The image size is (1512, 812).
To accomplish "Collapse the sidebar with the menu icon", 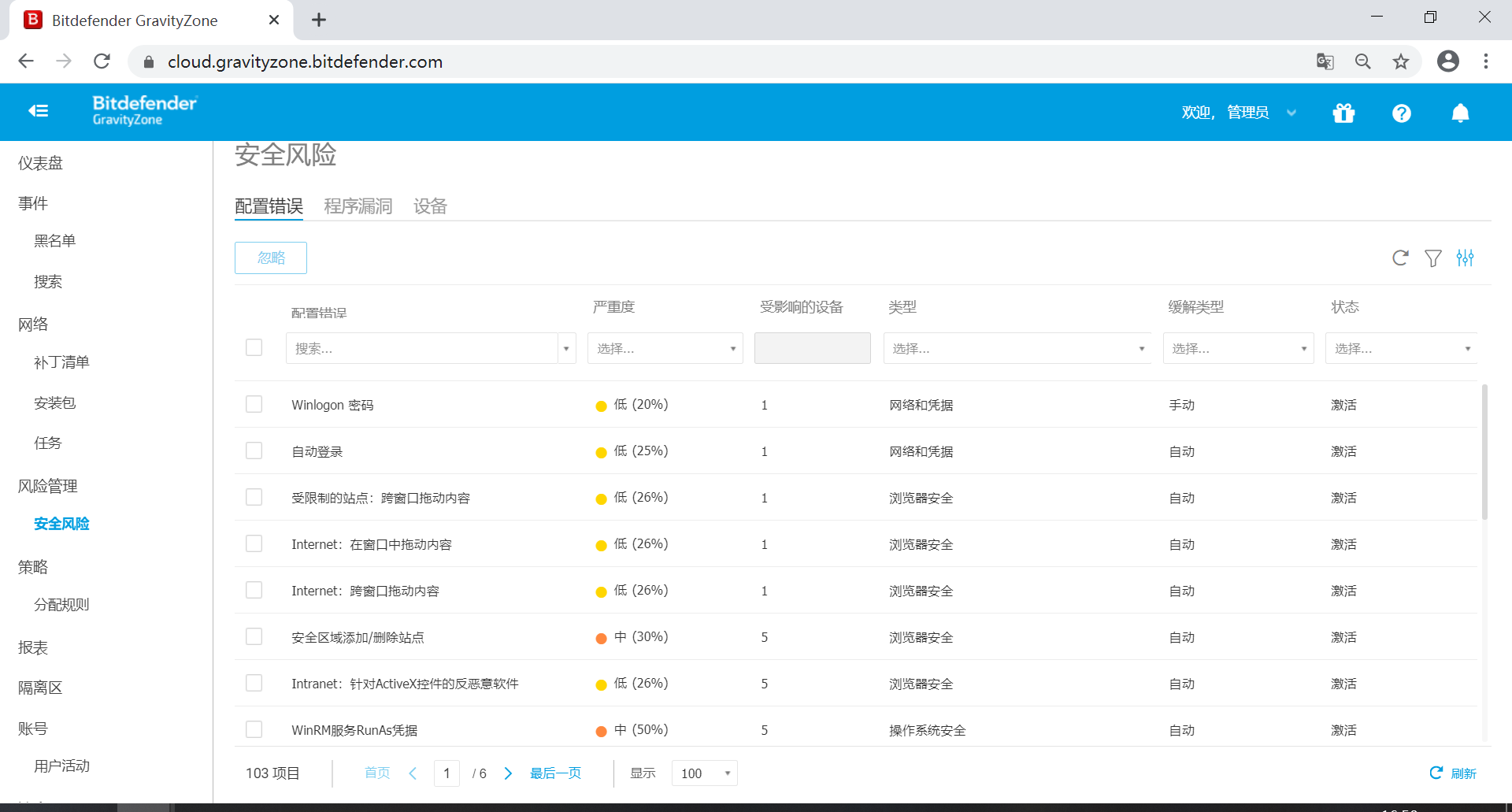I will point(39,111).
